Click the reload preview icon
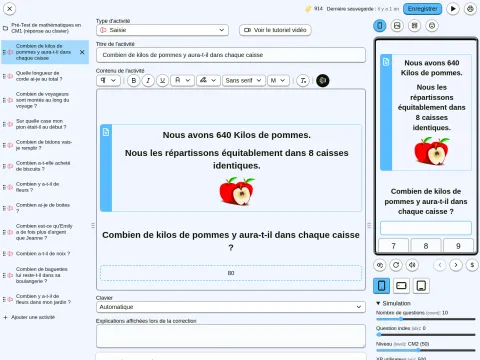 (396, 265)
